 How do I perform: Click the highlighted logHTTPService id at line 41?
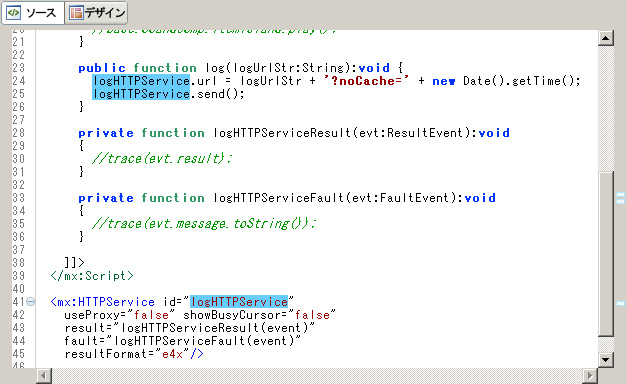[239, 302]
